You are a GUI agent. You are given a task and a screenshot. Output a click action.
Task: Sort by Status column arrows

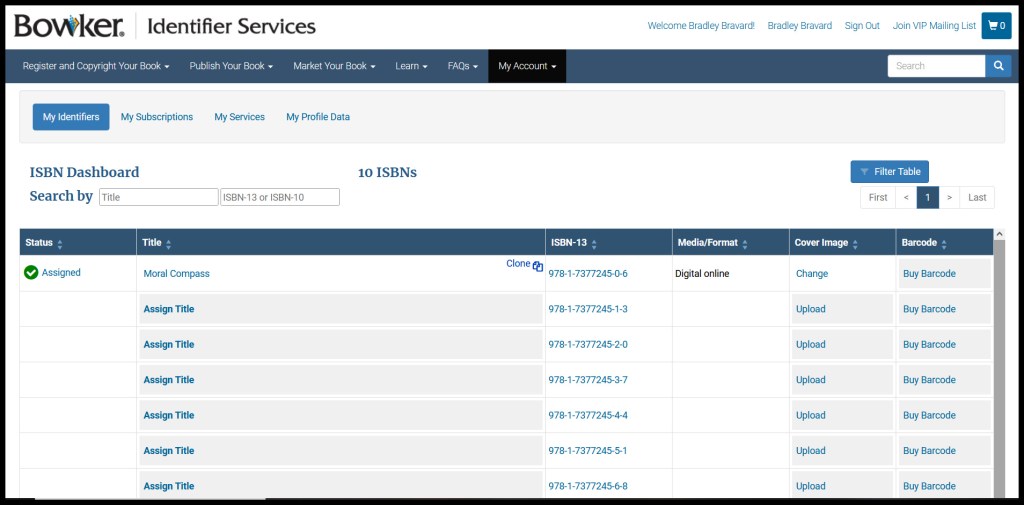pos(60,243)
